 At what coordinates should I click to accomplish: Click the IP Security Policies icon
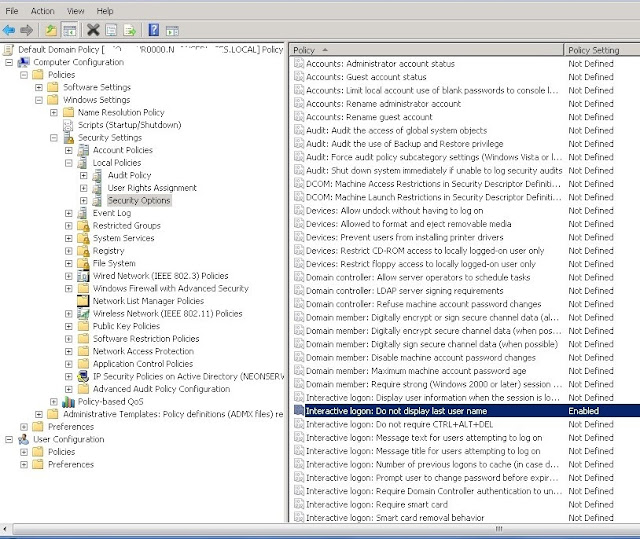coord(83,377)
